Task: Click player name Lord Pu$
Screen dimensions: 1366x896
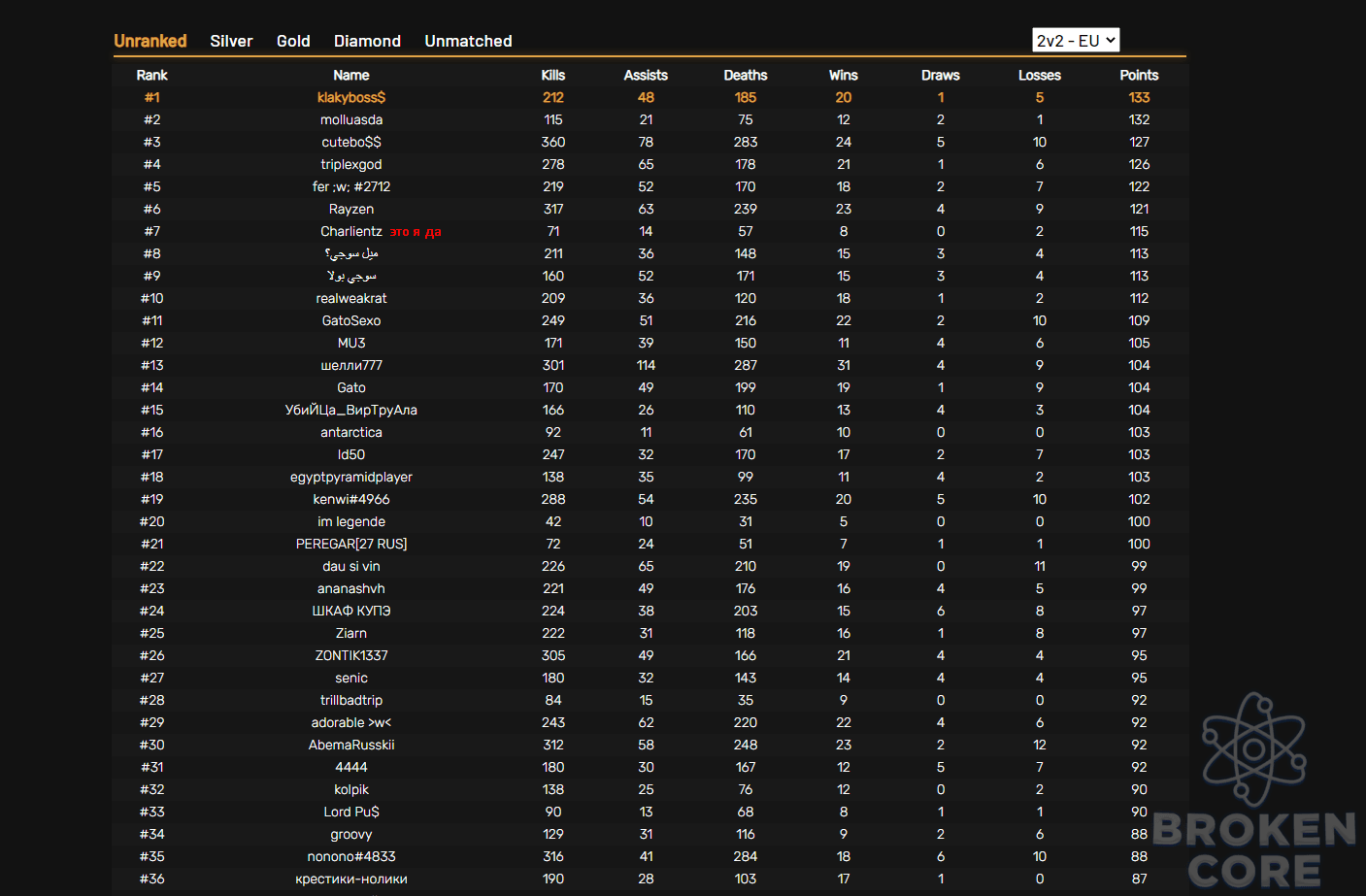Action: 351,812
